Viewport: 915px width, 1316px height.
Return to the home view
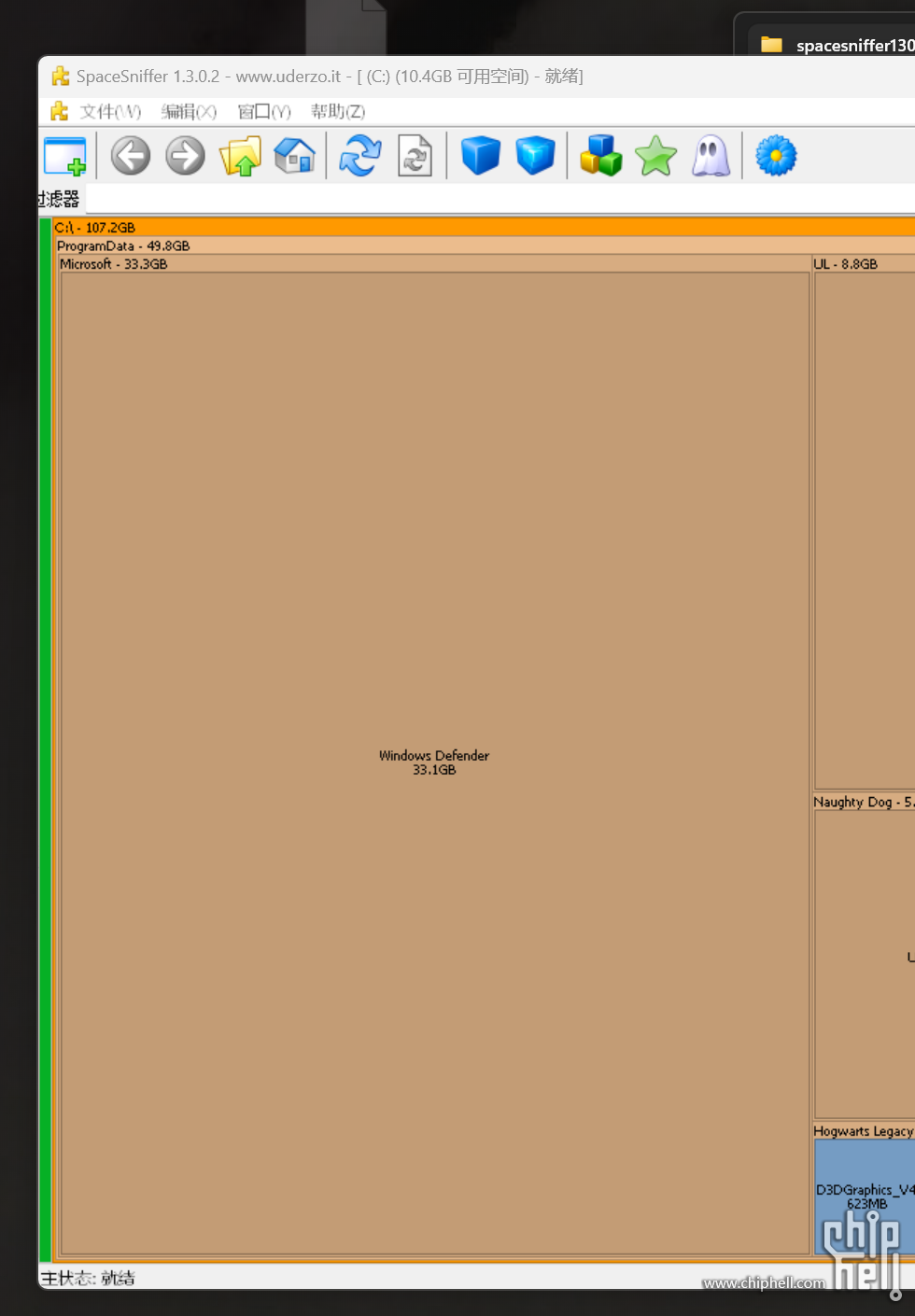click(294, 155)
